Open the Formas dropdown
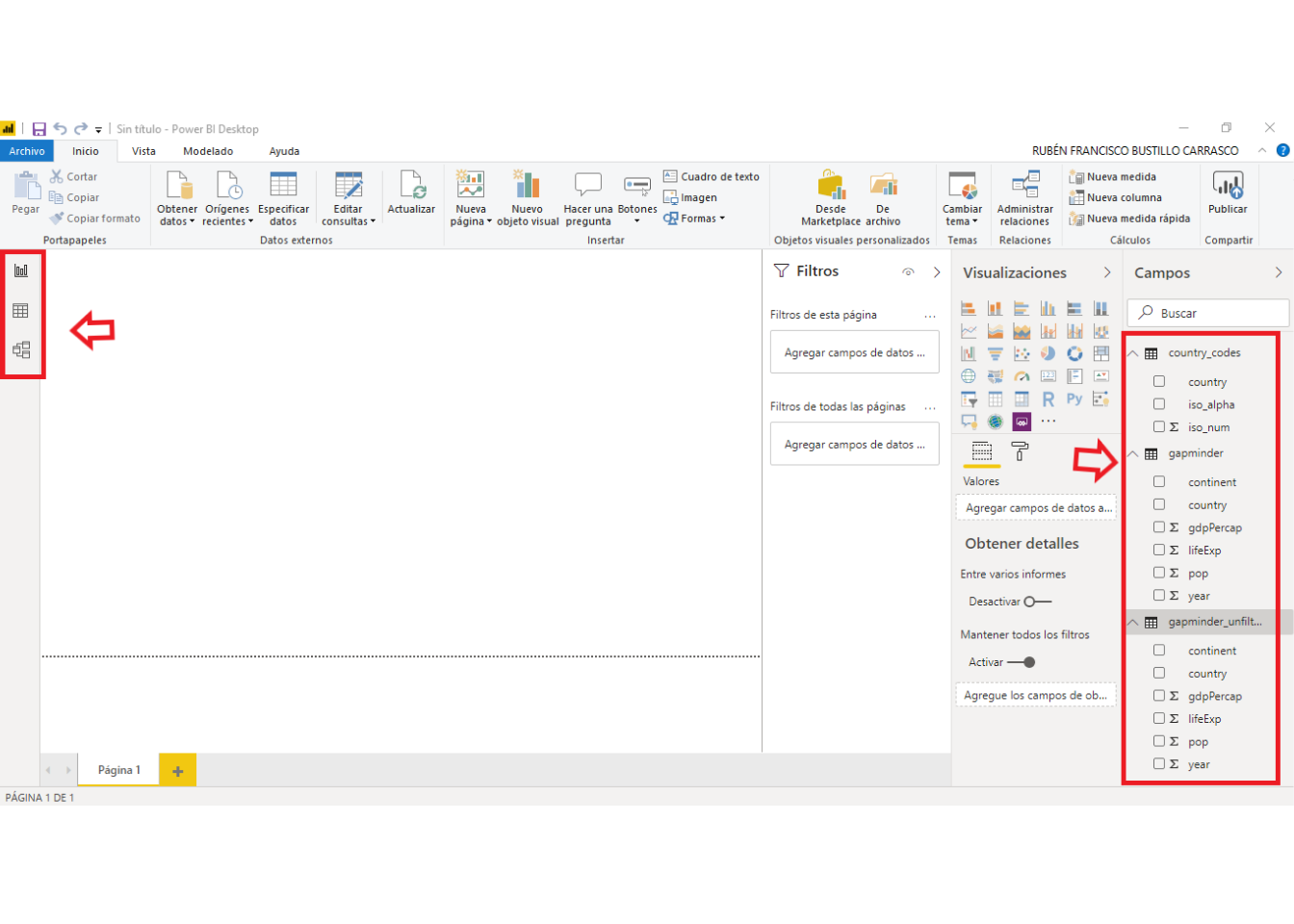 (x=694, y=218)
